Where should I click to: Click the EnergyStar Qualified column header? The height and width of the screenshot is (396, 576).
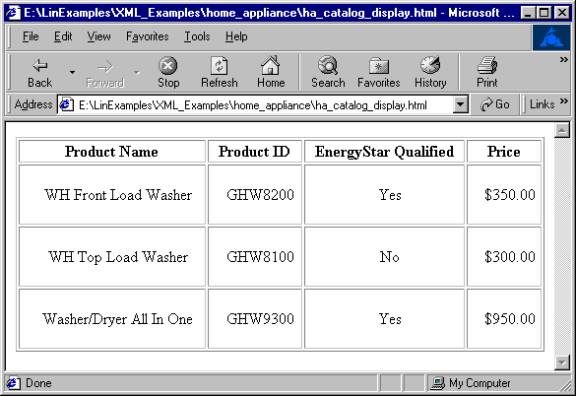point(384,152)
